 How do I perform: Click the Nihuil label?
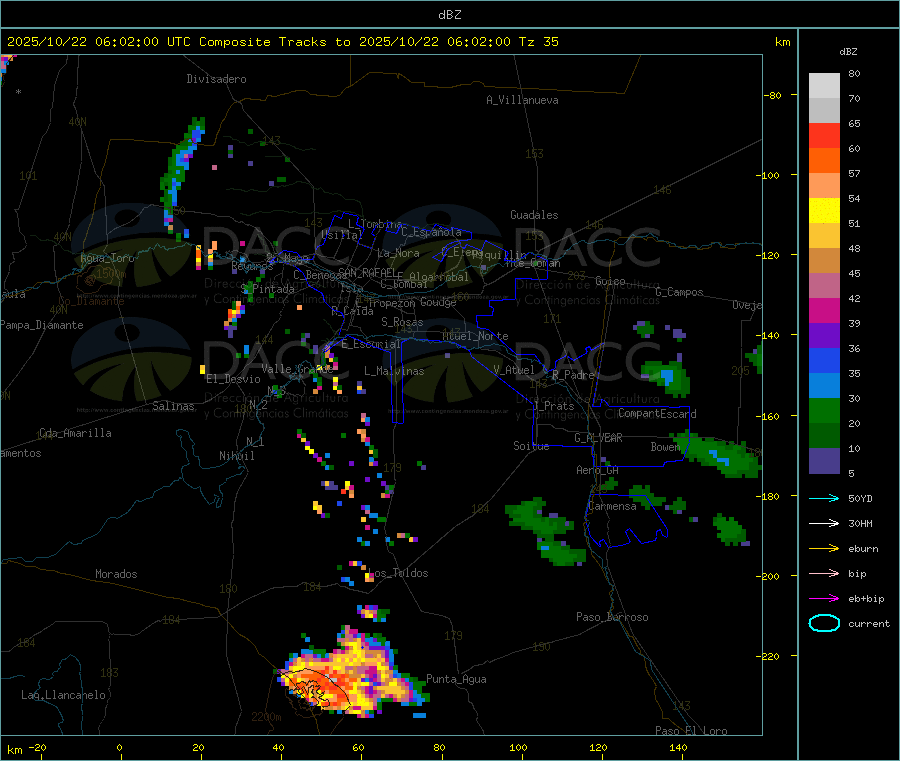(x=237, y=456)
